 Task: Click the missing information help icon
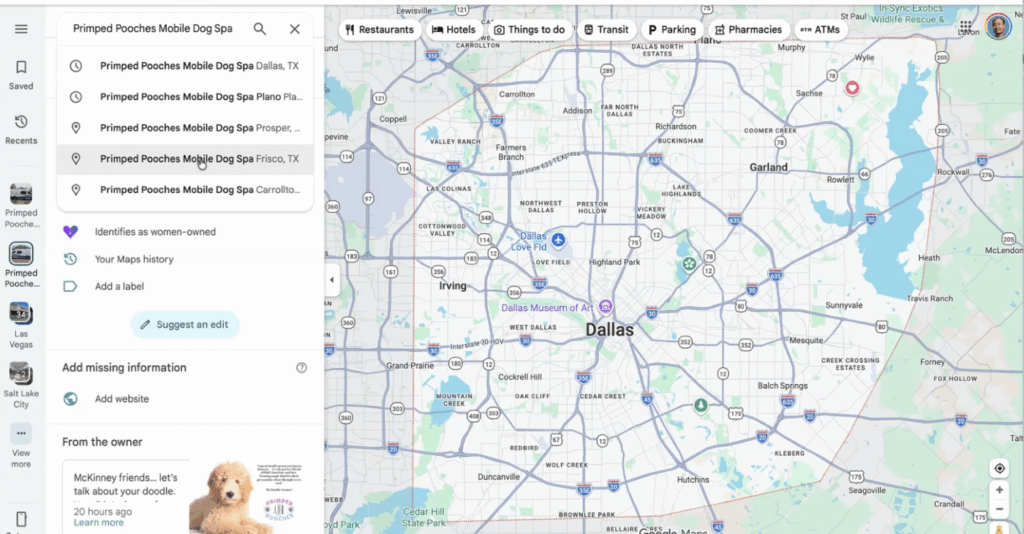click(301, 368)
